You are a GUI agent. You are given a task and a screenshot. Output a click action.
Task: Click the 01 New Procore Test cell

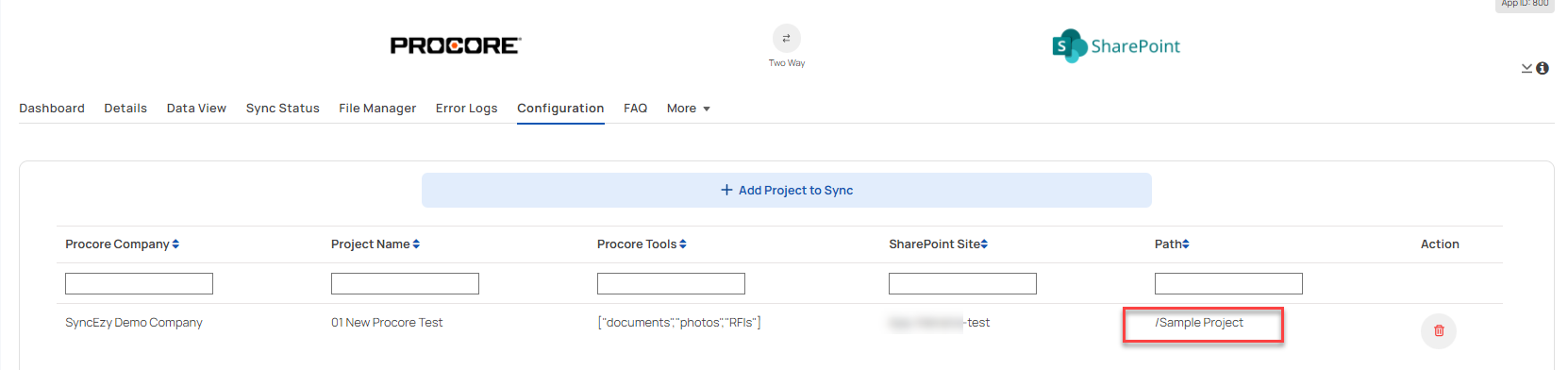387,323
